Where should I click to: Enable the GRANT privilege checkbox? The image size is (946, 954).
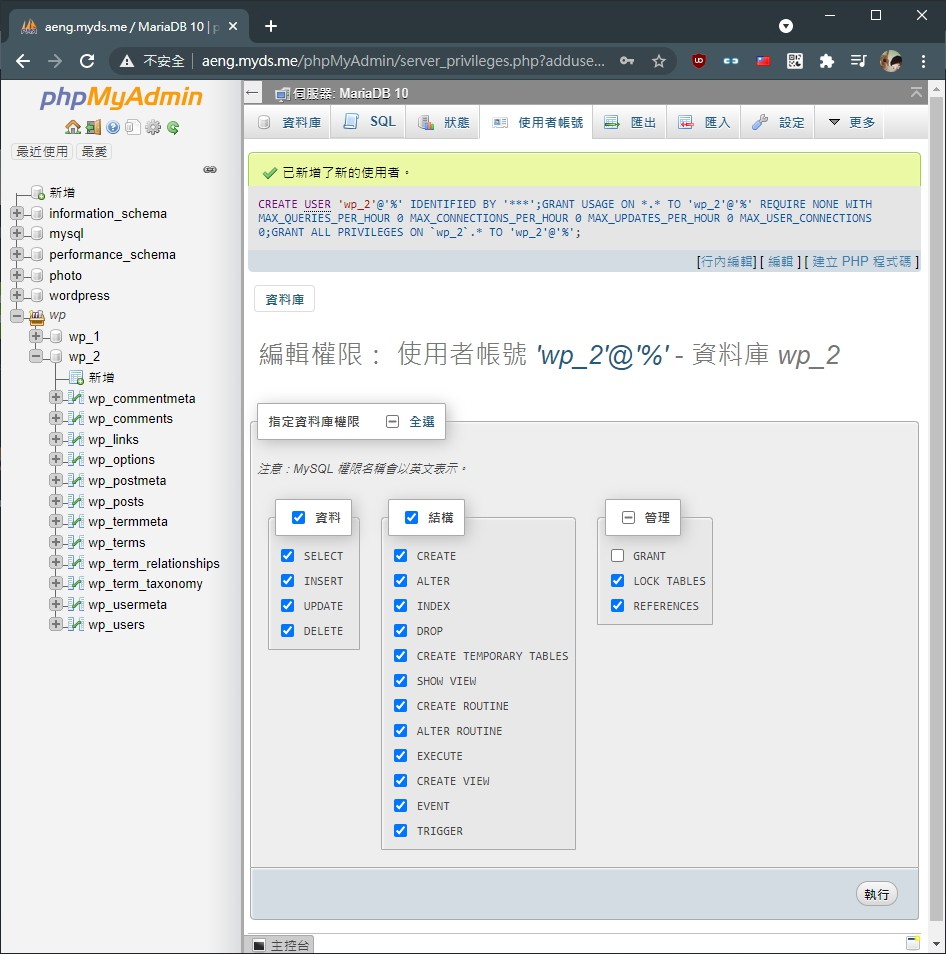(x=617, y=555)
